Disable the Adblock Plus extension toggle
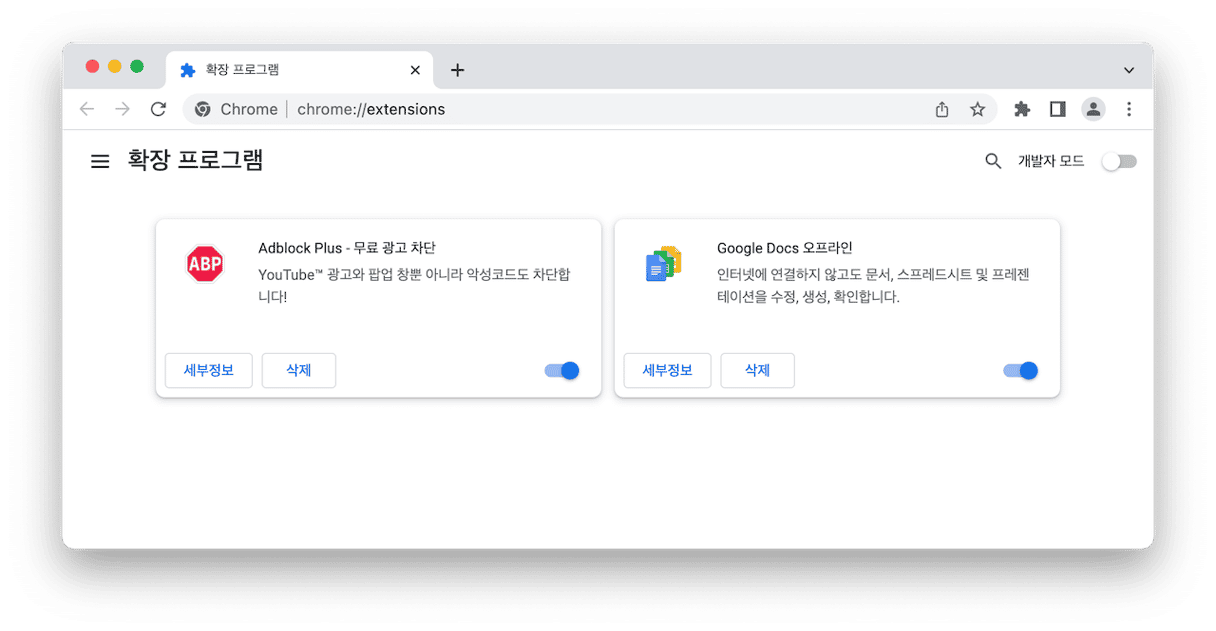Image resolution: width=1216 pixels, height=631 pixels. pyautogui.click(x=562, y=371)
